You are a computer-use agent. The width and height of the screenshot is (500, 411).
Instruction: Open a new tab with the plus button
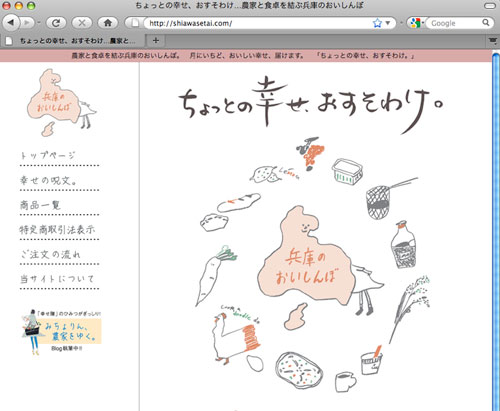click(x=156, y=41)
